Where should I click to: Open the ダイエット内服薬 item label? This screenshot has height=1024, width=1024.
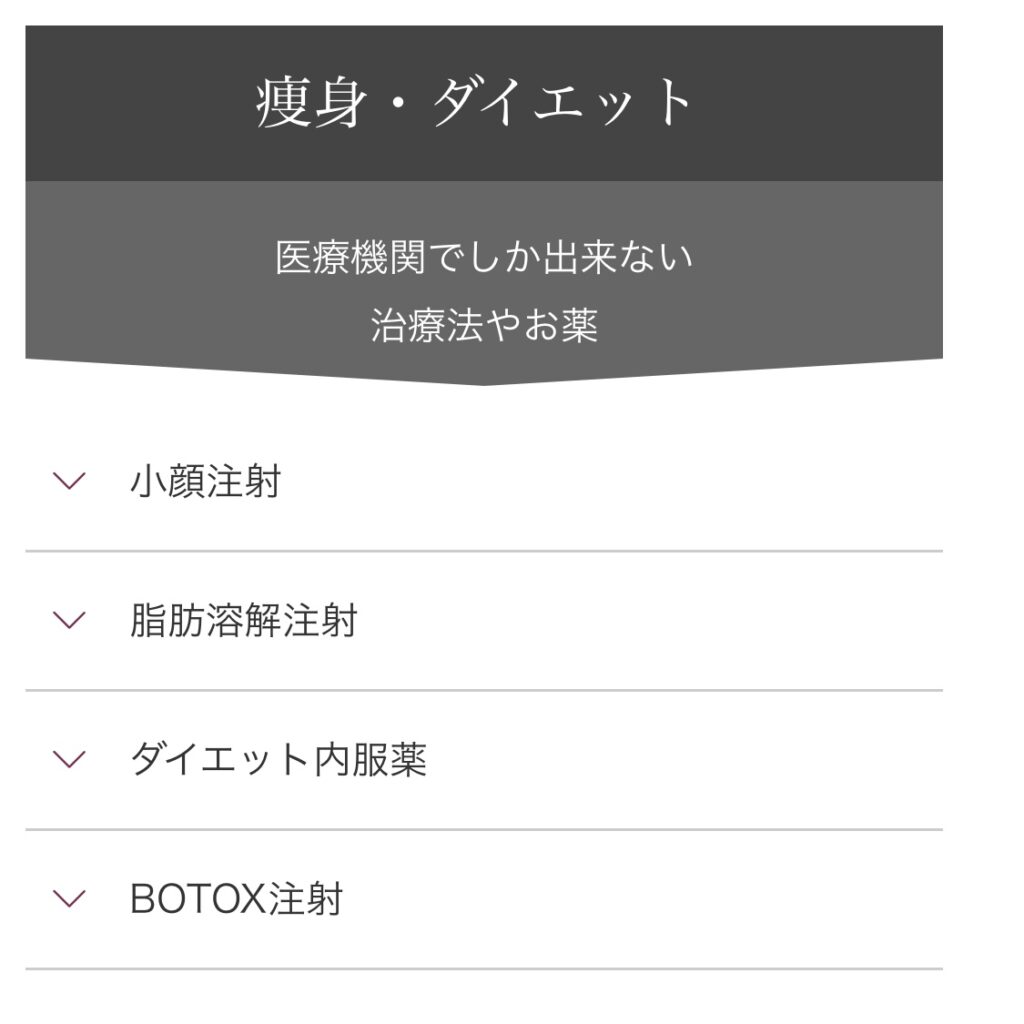[x=278, y=760]
